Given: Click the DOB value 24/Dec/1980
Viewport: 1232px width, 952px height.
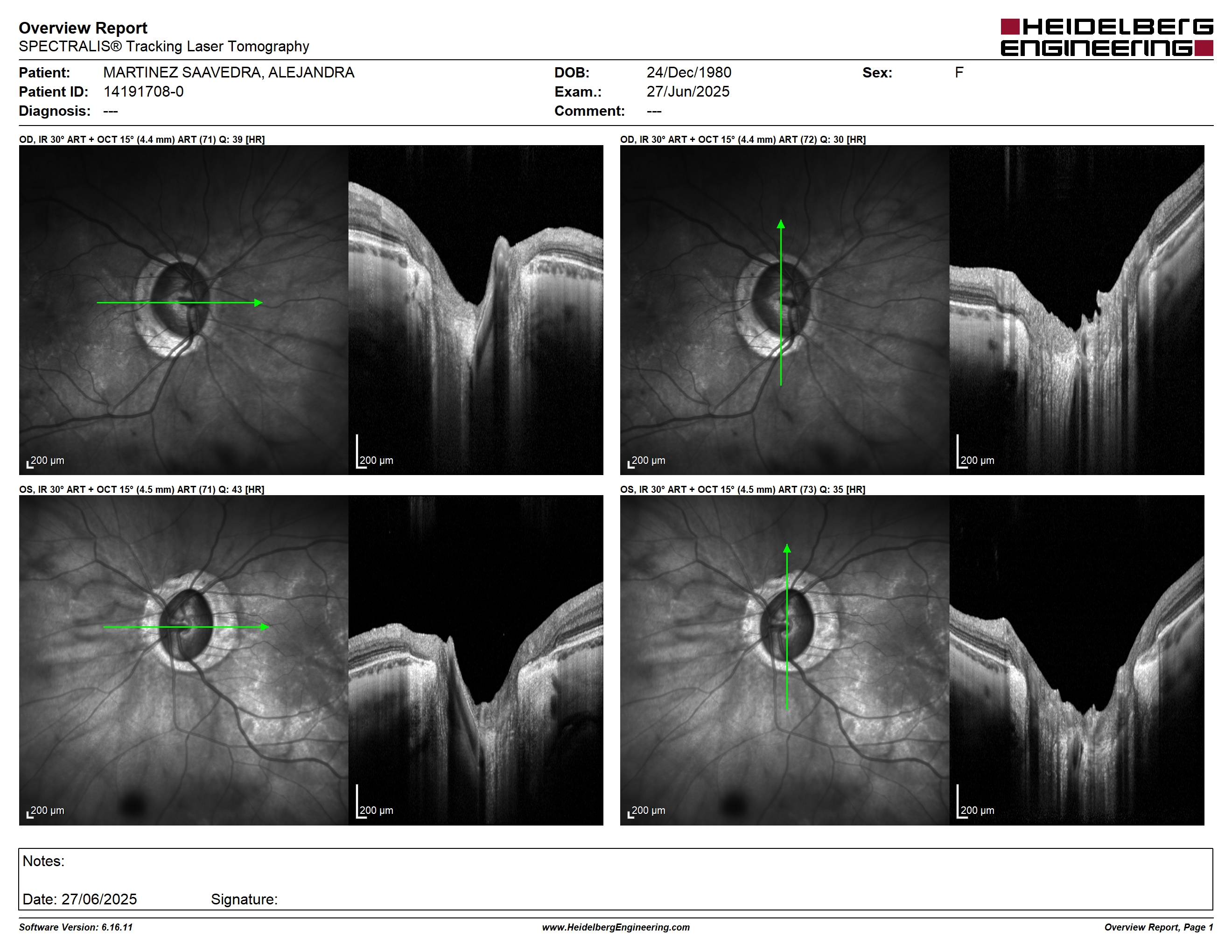Looking at the screenshot, I should (689, 73).
